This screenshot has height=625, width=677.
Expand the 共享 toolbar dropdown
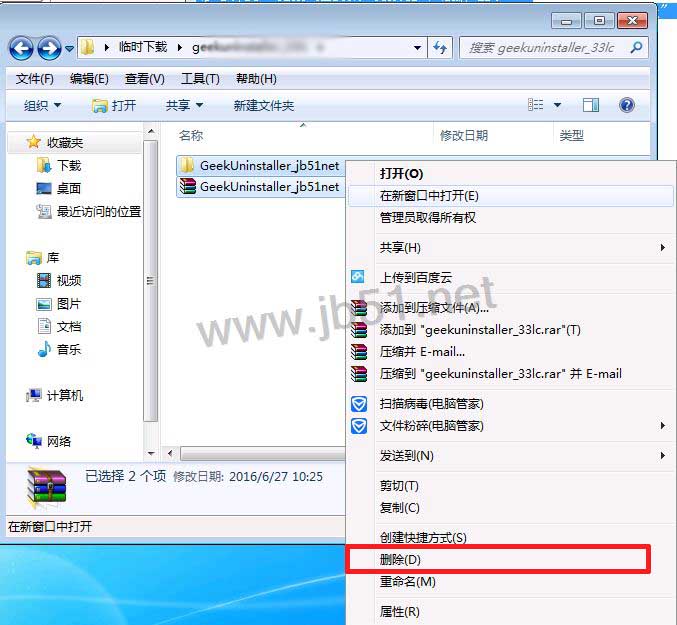184,105
